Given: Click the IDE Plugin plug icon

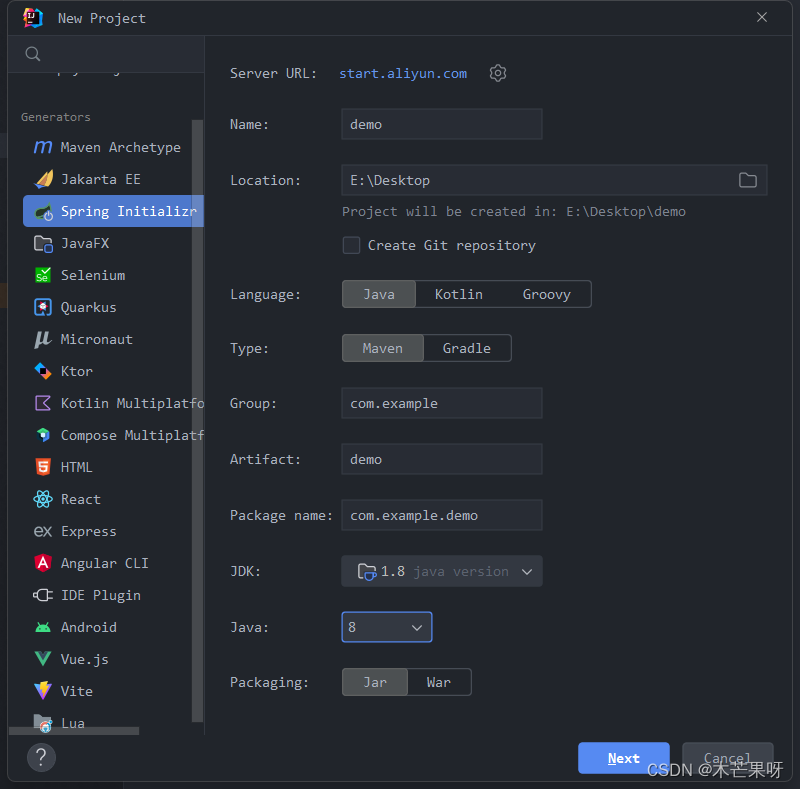Looking at the screenshot, I should 43,595.
